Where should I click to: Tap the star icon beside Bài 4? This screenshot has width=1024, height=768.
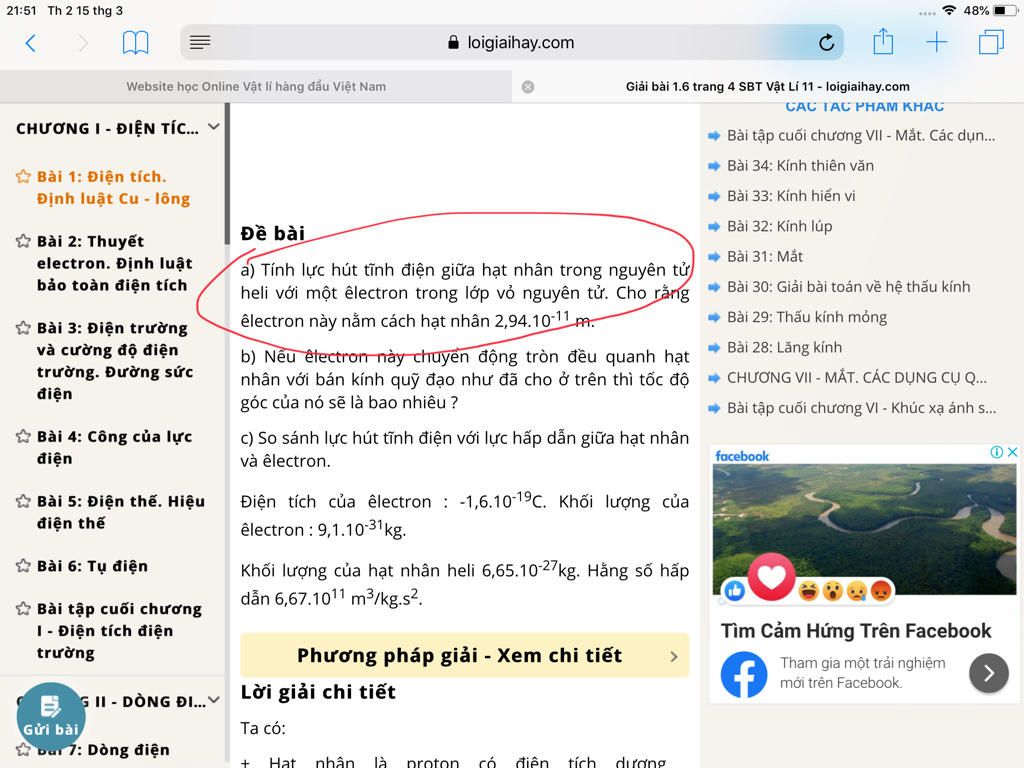[x=23, y=436]
